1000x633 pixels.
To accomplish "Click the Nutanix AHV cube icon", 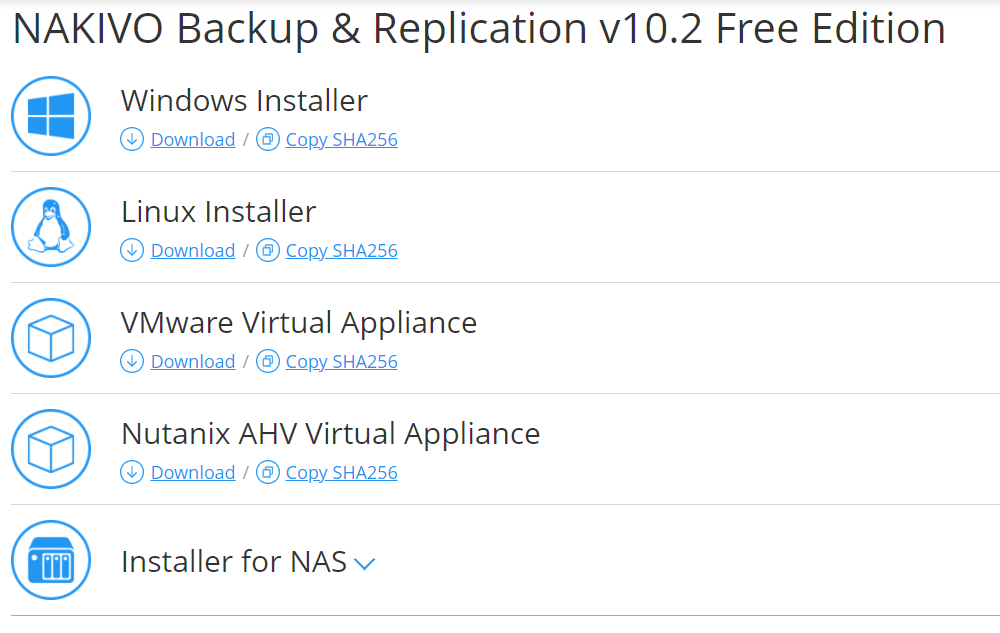I will click(51, 449).
